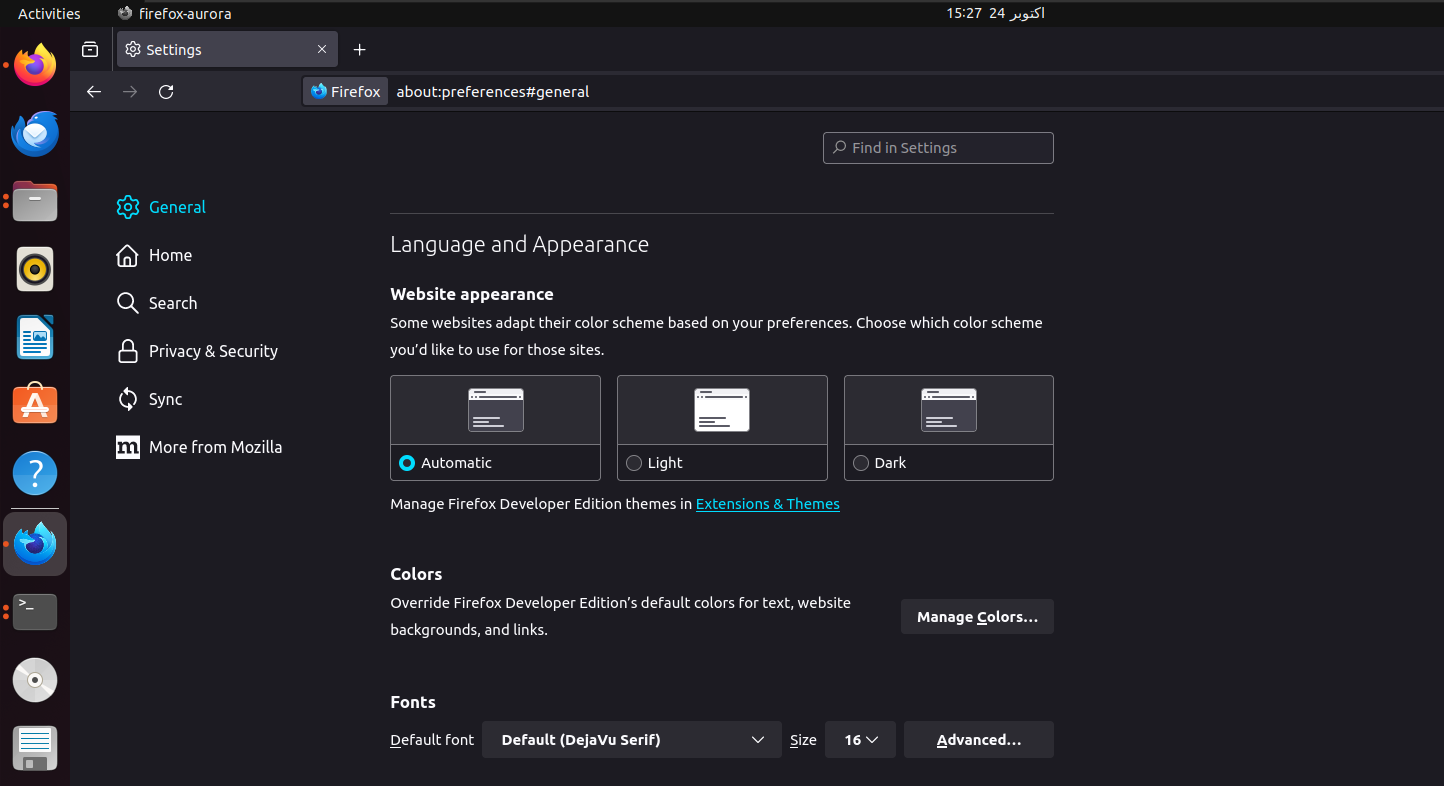This screenshot has height=786, width=1444.
Task: Click the Mozilla logo icon in sidebar
Action: click(x=127, y=447)
